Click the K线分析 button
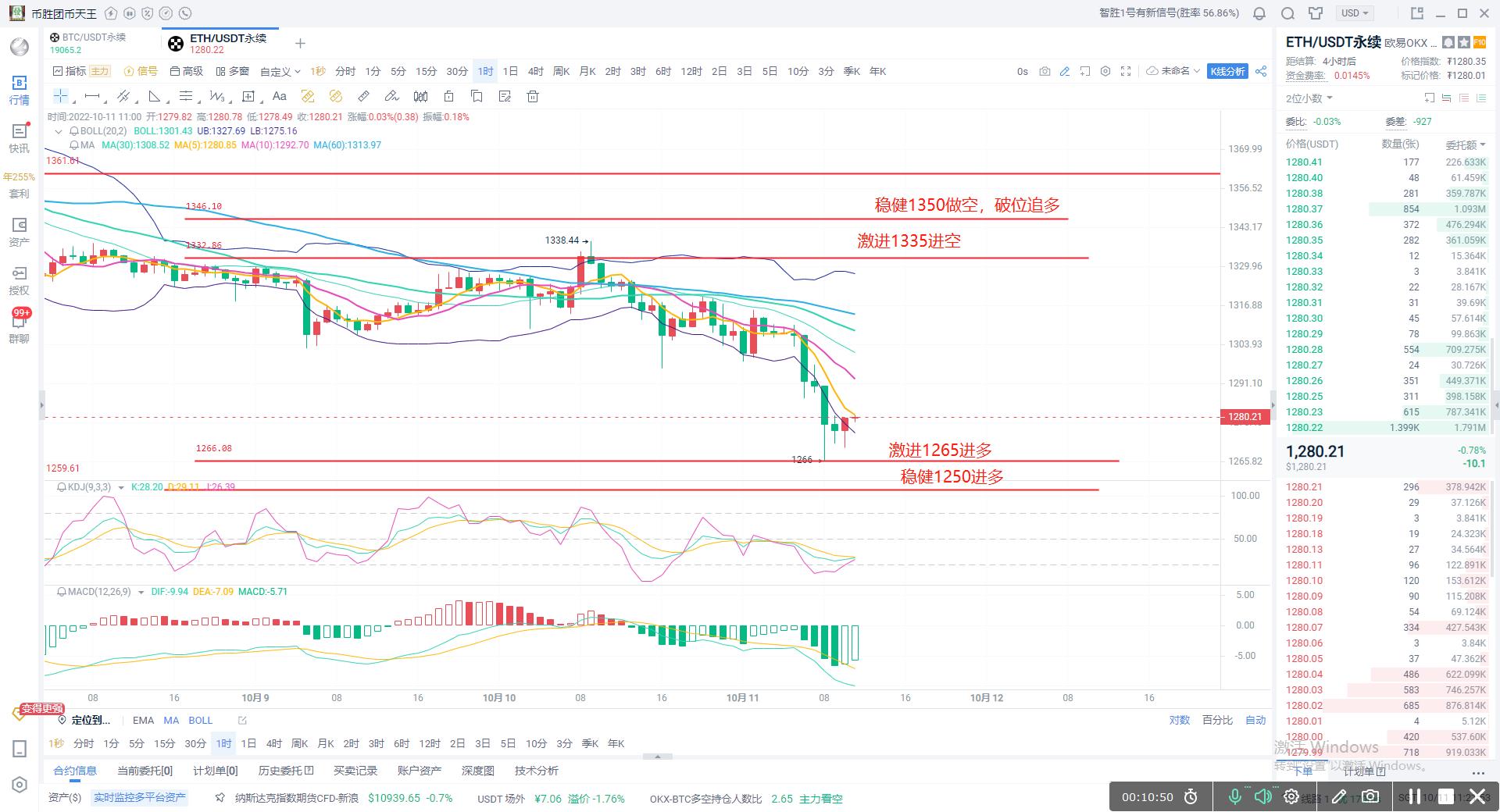Viewport: 1500px width, 812px height. click(1227, 71)
